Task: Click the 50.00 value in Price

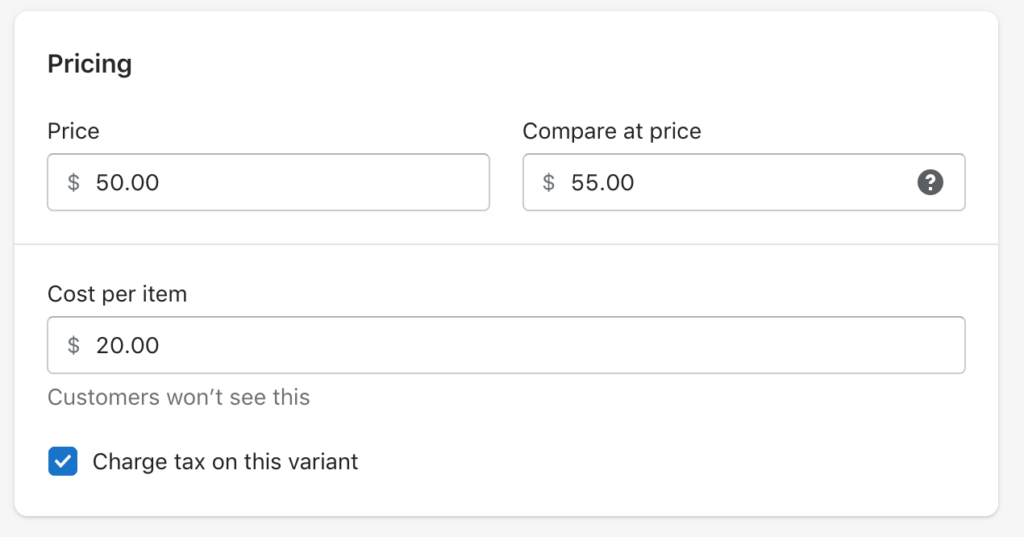Action: pos(127,182)
